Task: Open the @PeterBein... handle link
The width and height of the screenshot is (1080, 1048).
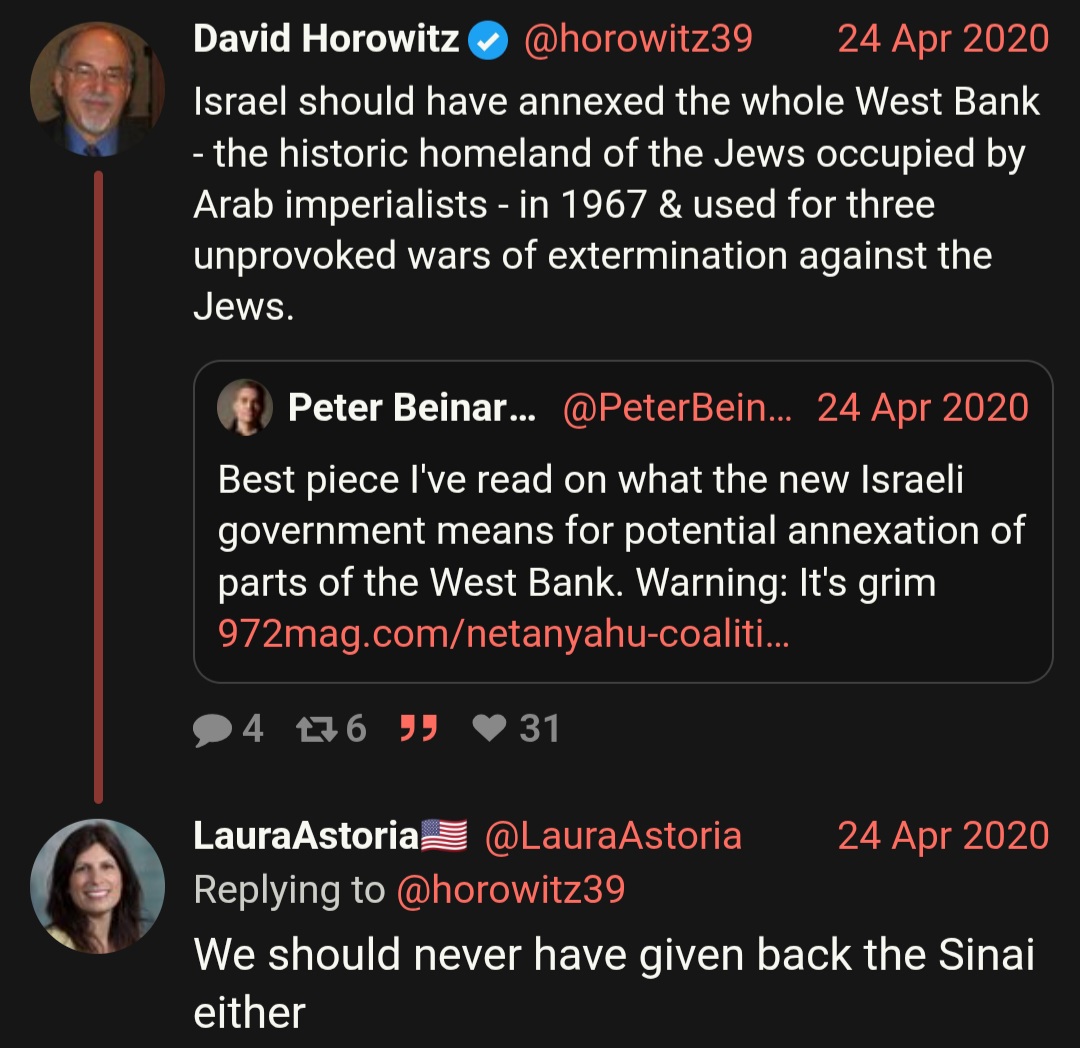Action: pyautogui.click(x=677, y=408)
